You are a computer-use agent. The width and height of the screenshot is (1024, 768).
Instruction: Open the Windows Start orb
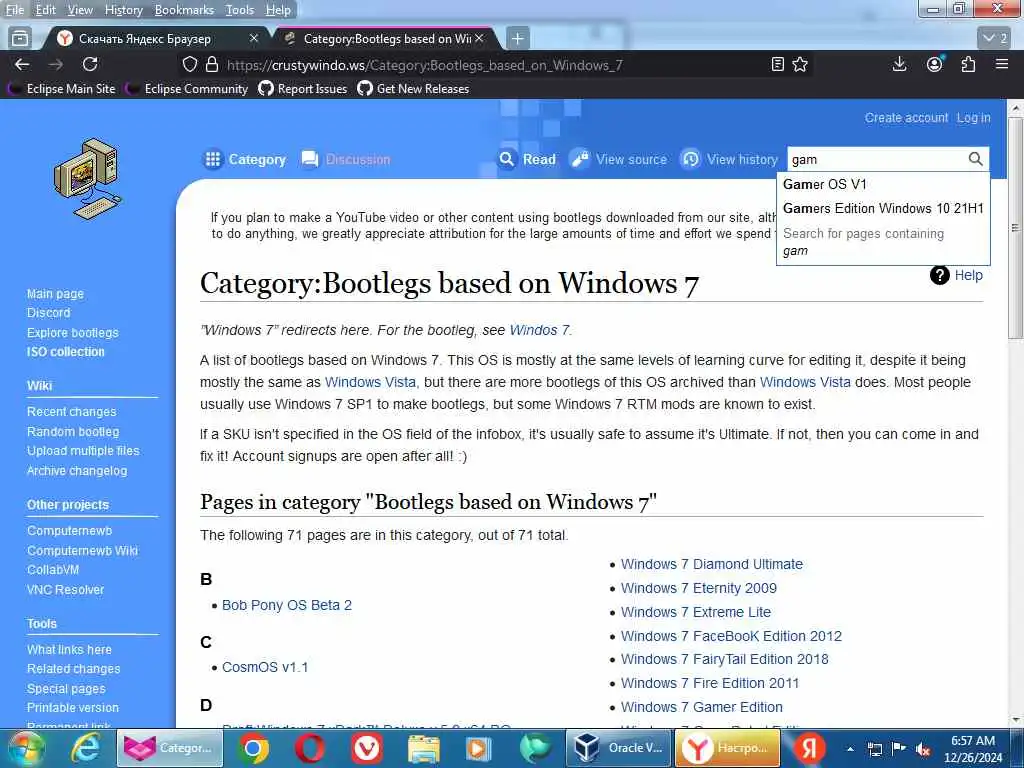click(26, 748)
